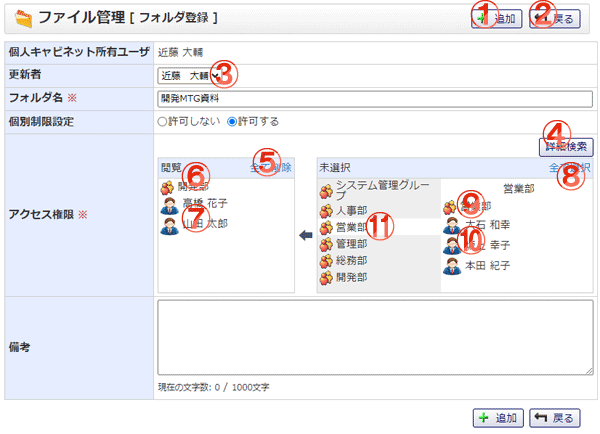
Task: Select 管理部 text in group list
Action: 352,244
